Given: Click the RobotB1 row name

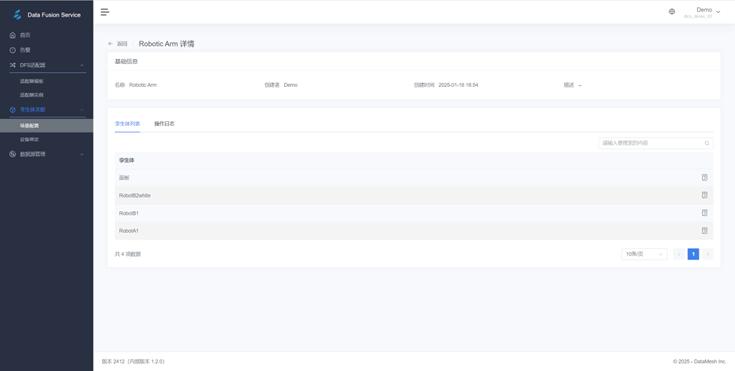Looking at the screenshot, I should pos(129,213).
